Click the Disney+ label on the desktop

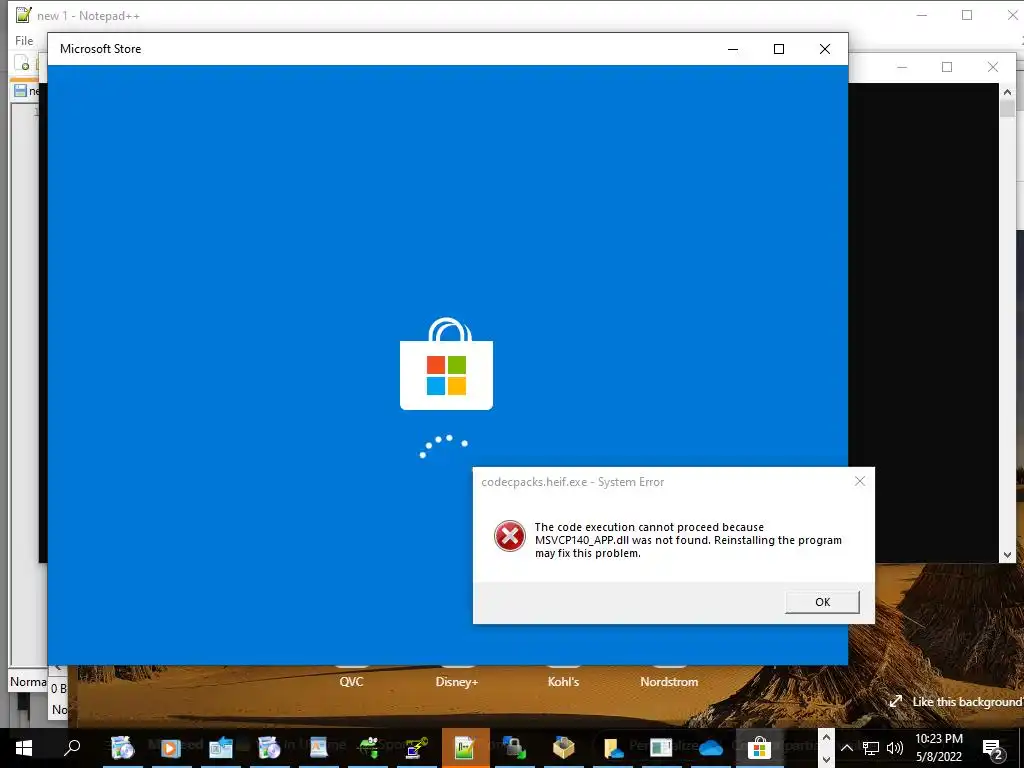point(456,682)
